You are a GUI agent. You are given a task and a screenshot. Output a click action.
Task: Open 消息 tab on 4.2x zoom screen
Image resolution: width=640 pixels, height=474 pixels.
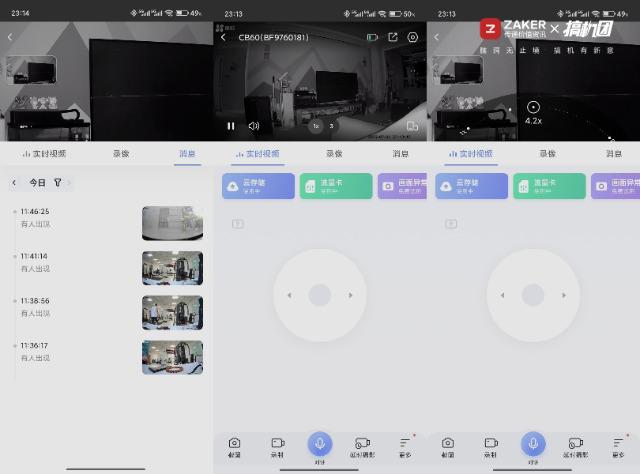pyautogui.click(x=614, y=154)
